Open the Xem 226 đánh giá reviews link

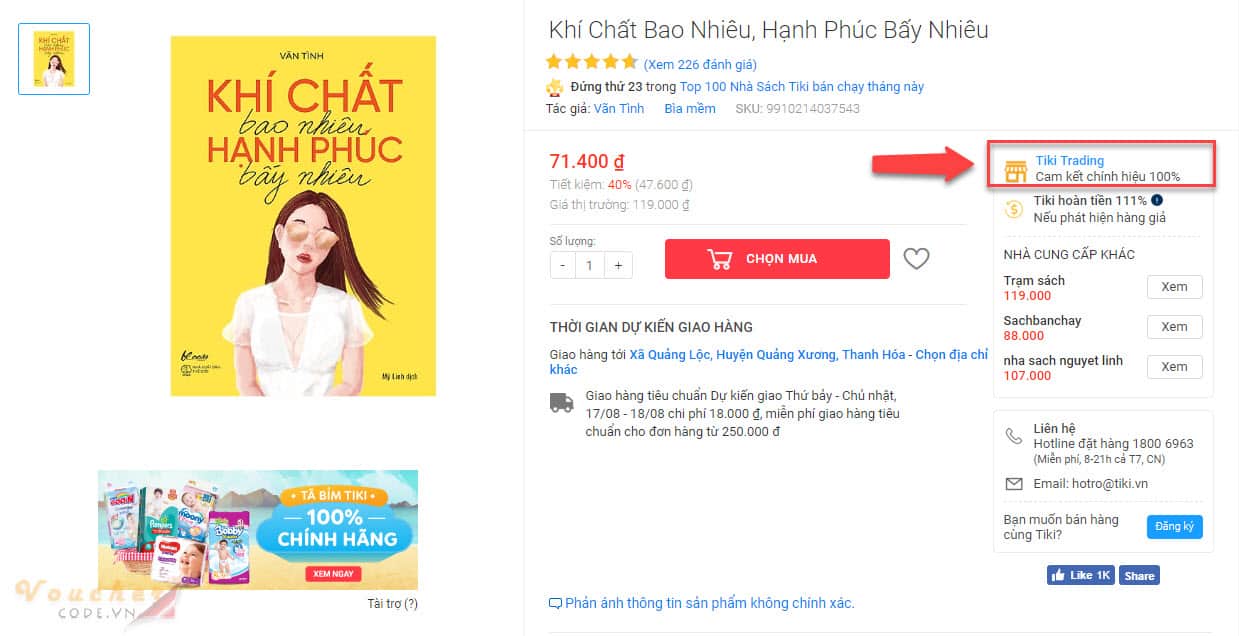700,64
